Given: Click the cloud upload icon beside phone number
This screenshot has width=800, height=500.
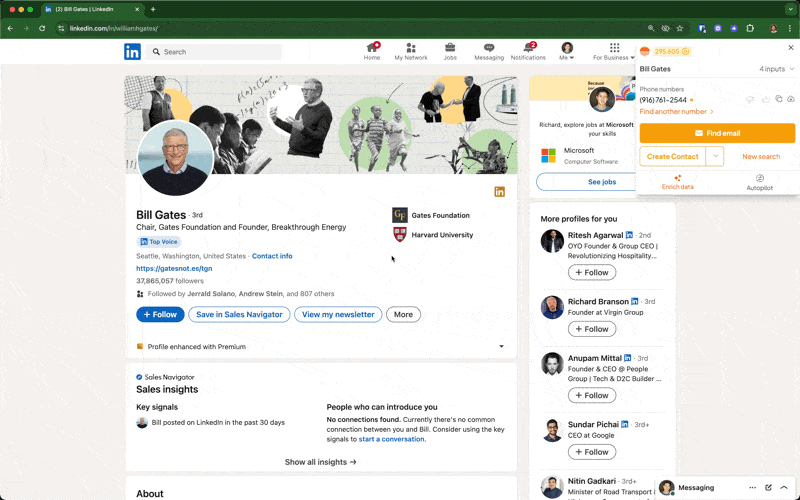Looking at the screenshot, I should [x=791, y=99].
